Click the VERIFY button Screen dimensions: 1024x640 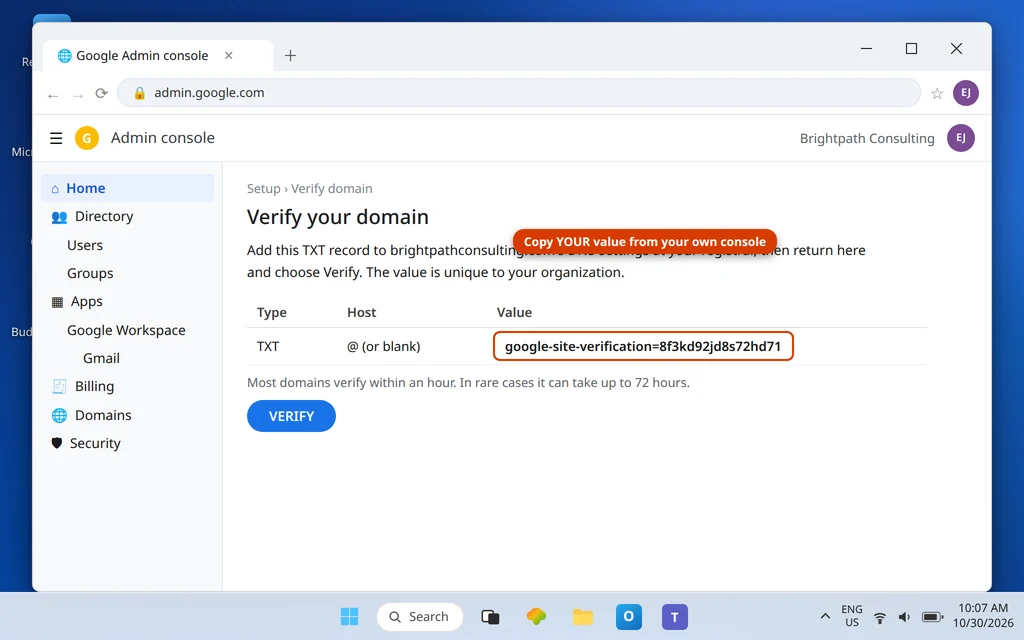[x=291, y=416]
